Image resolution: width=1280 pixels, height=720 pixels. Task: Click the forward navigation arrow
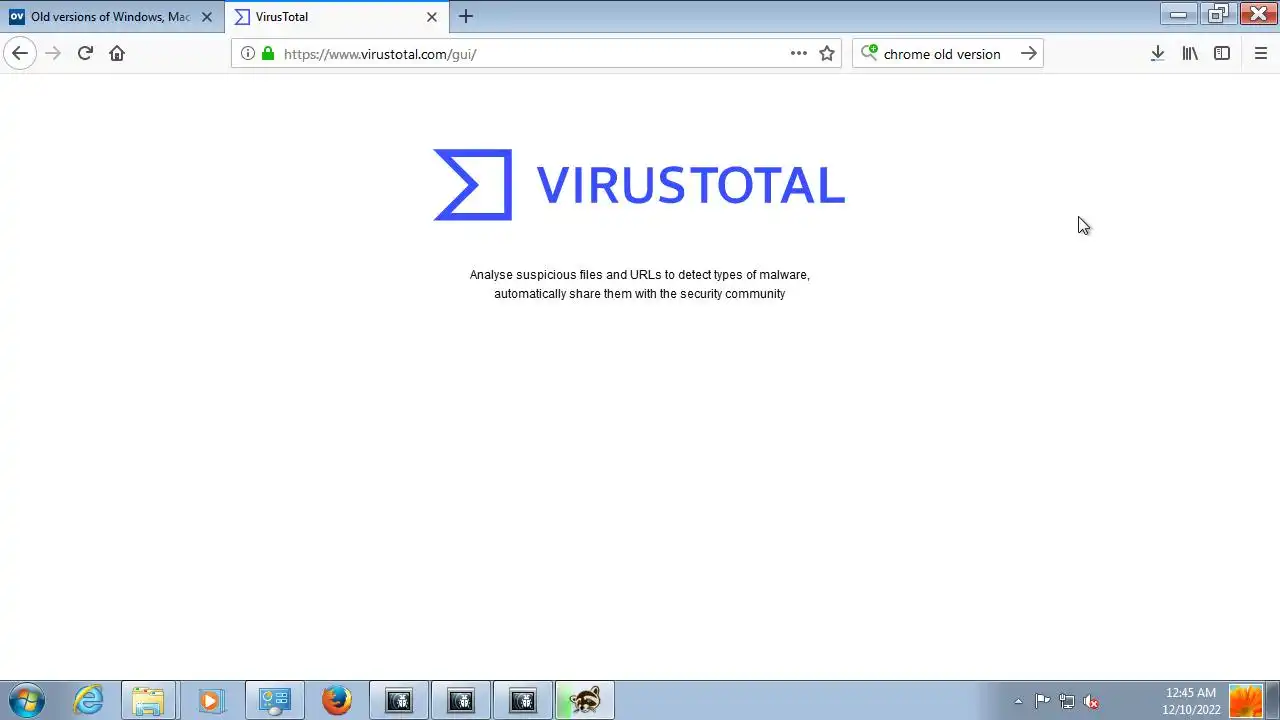[53, 53]
